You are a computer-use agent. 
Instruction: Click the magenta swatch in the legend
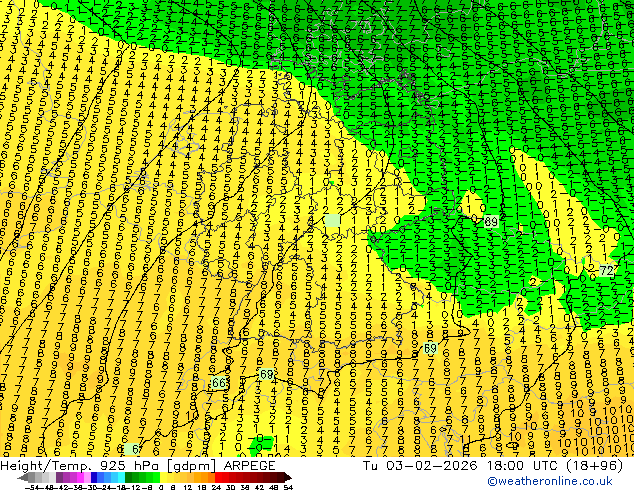pos(80,477)
